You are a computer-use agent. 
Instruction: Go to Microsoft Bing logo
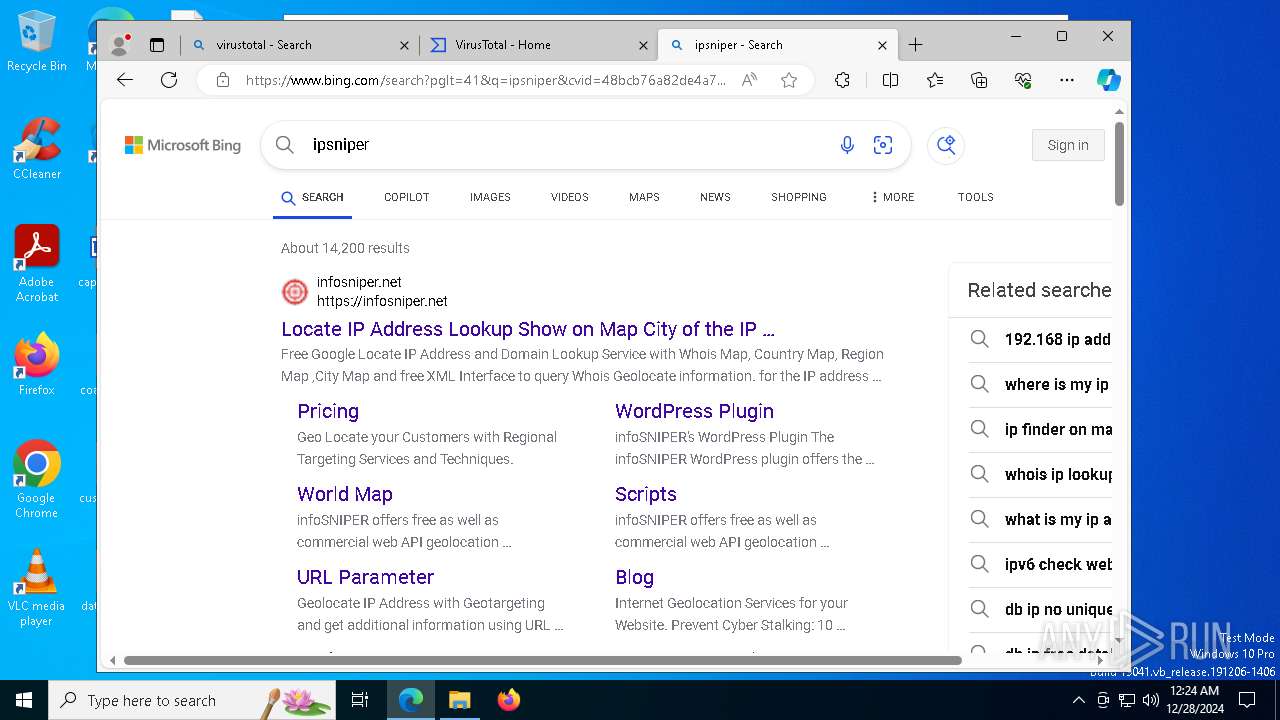[x=182, y=146]
